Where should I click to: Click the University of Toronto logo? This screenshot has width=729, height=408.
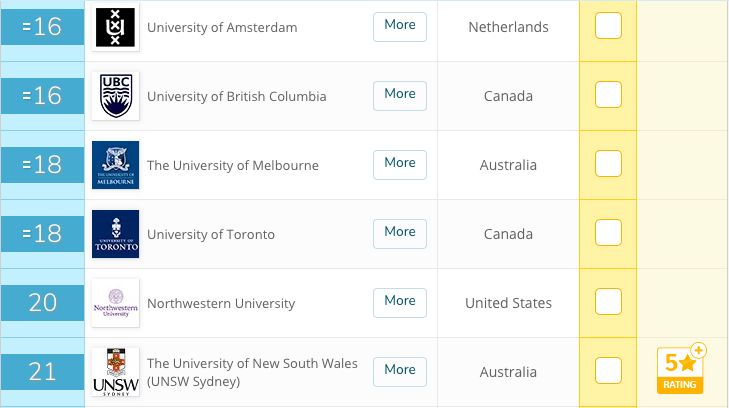pos(115,234)
